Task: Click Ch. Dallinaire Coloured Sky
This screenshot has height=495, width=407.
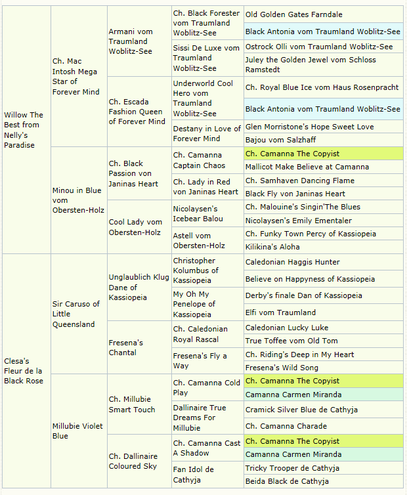Action: tap(133, 461)
